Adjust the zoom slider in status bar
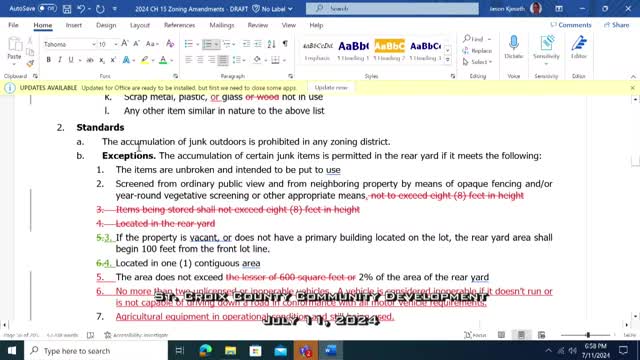The height and width of the screenshot is (360, 640). [588, 335]
